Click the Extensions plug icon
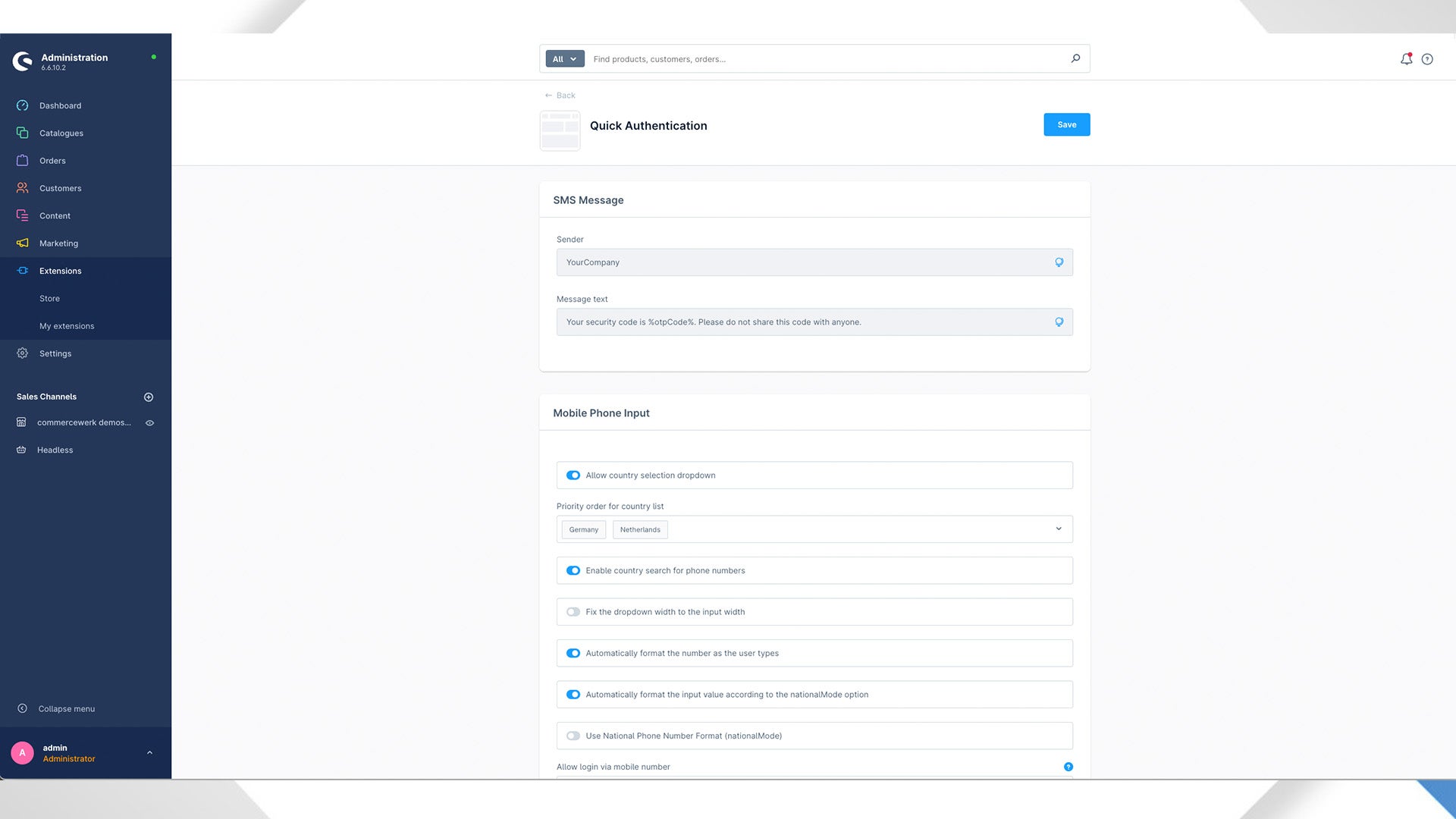This screenshot has width=1456, height=819. click(23, 271)
